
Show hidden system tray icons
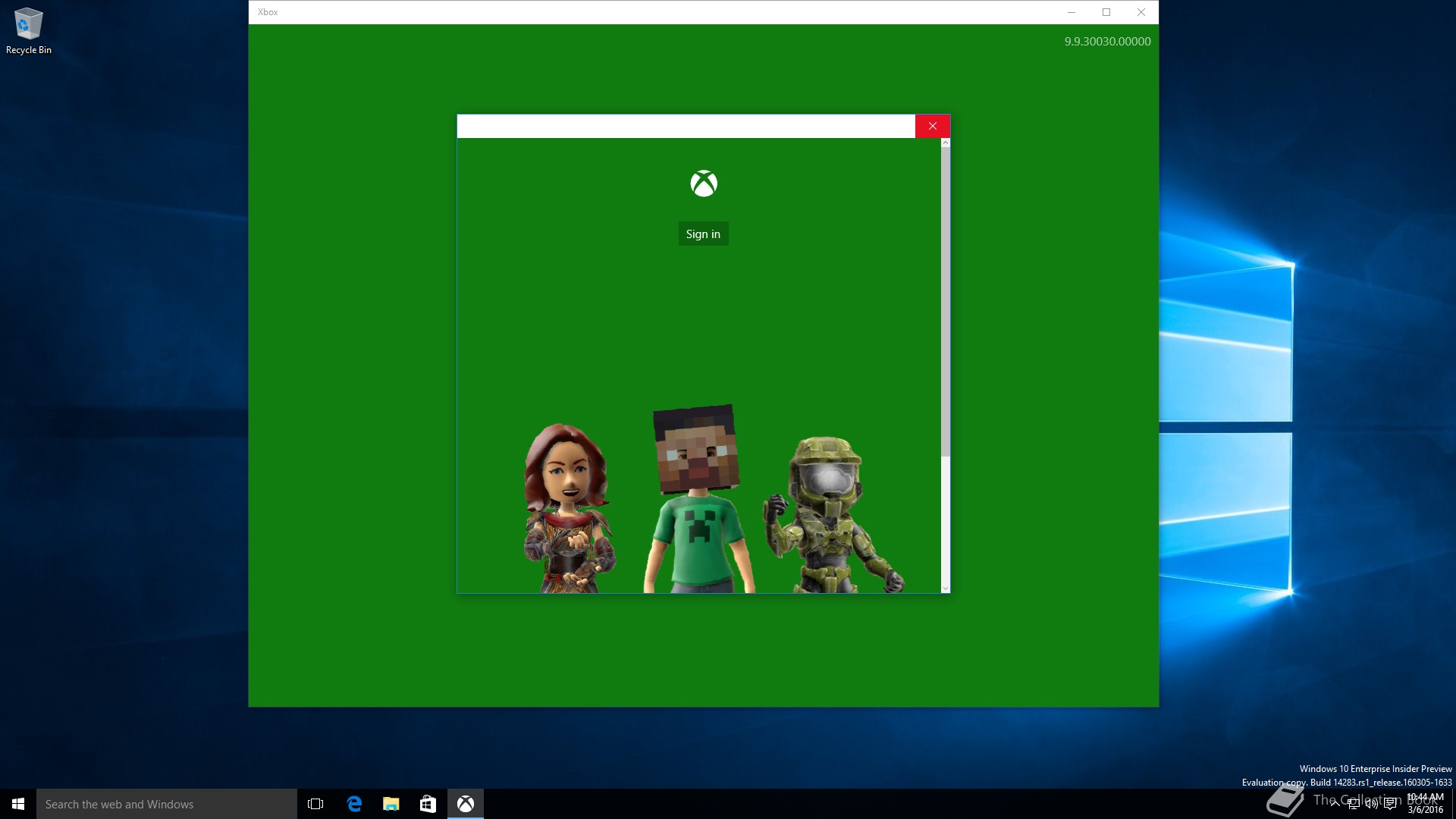1335,804
